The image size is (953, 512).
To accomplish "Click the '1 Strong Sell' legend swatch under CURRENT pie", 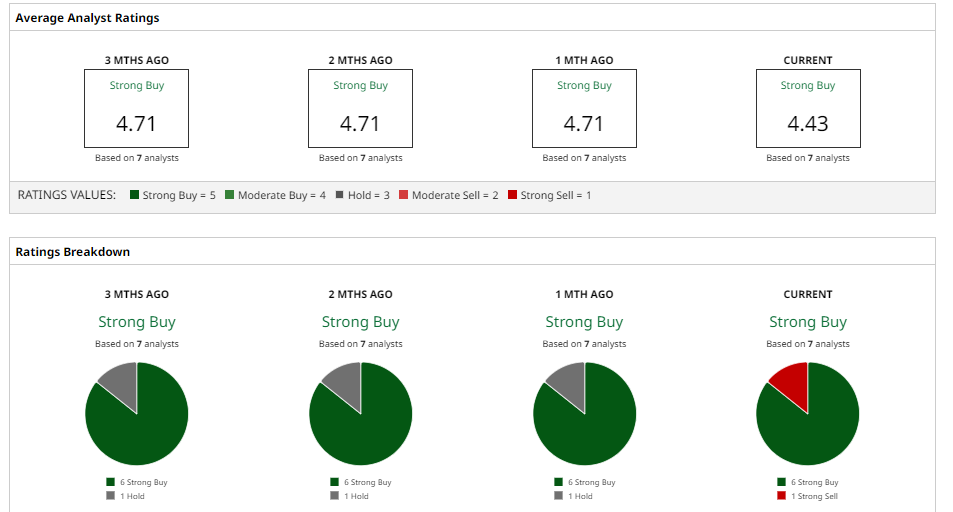I will [x=782, y=496].
